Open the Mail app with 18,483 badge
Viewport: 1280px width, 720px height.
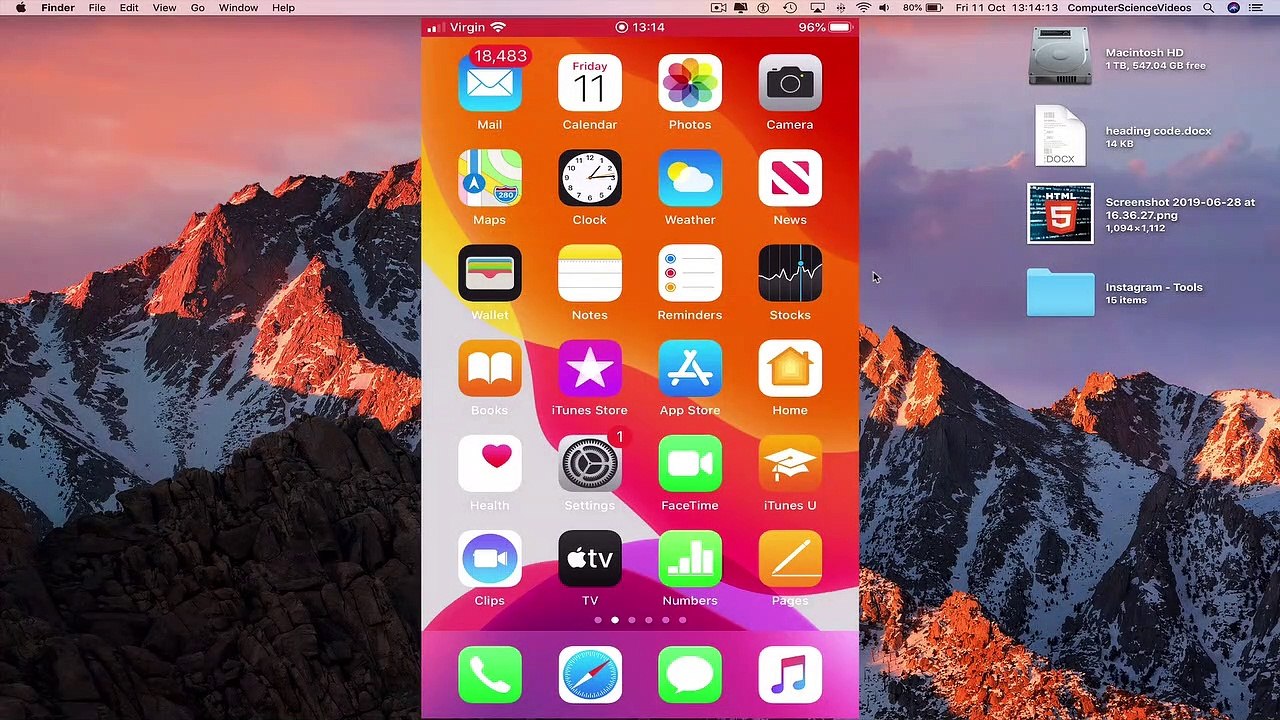tap(490, 82)
